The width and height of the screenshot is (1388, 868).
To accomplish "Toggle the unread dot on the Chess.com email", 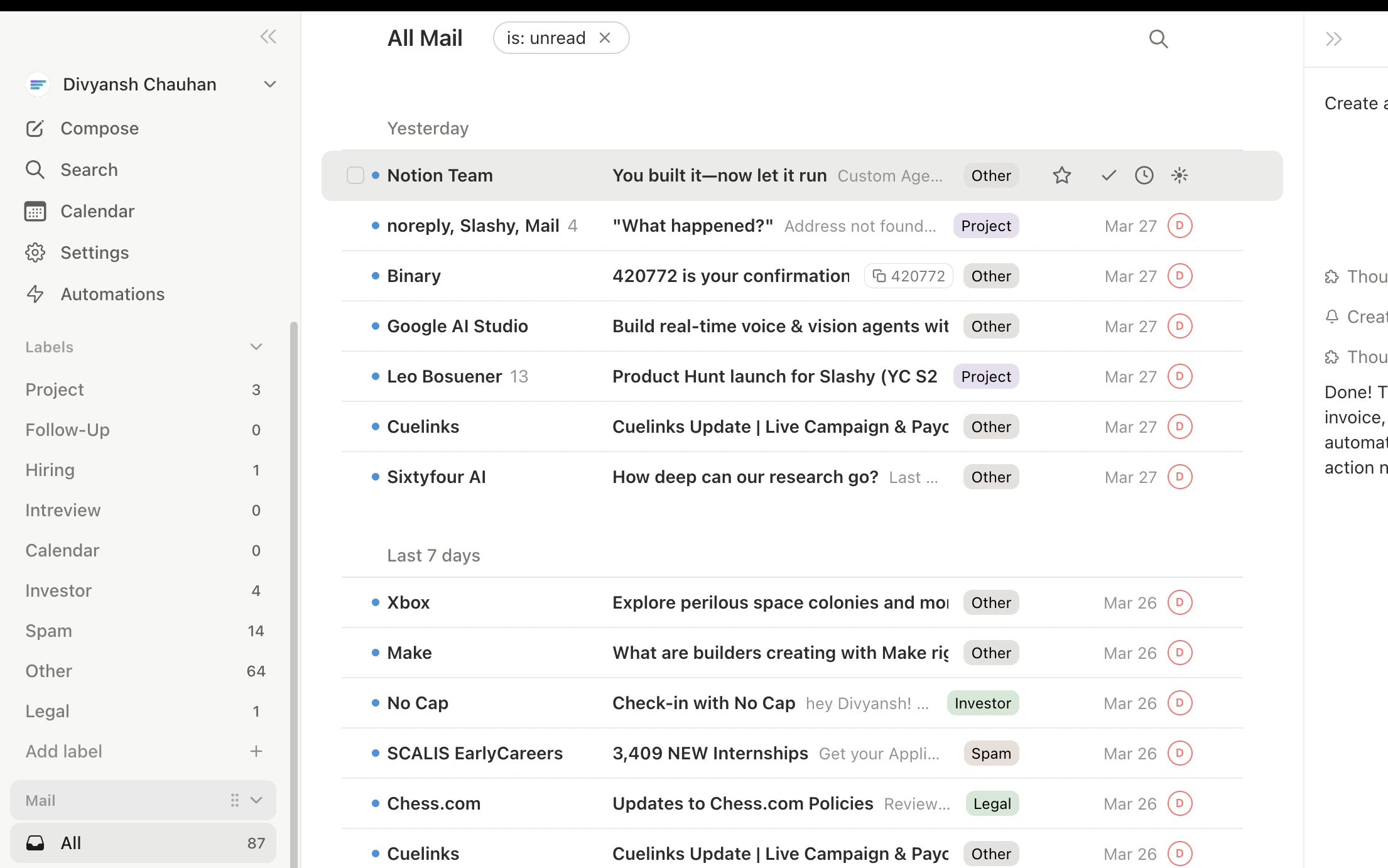I will click(x=375, y=803).
